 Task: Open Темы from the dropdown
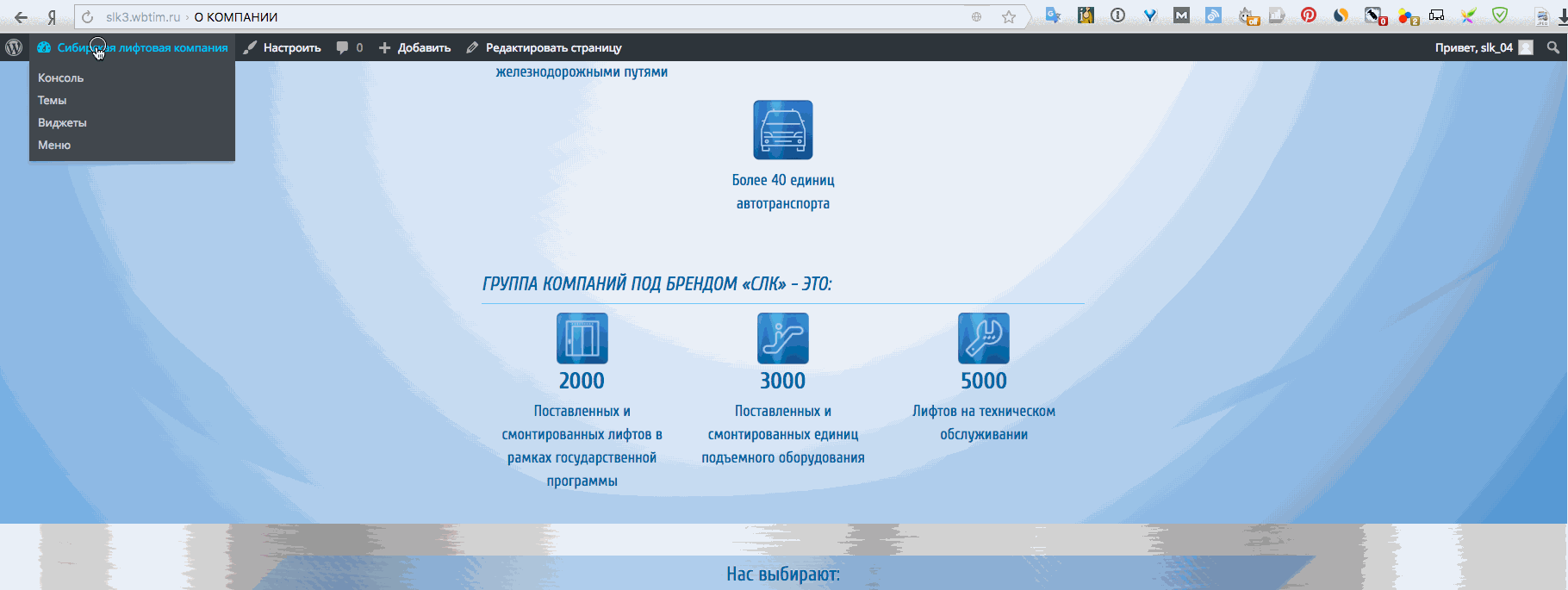coord(52,100)
